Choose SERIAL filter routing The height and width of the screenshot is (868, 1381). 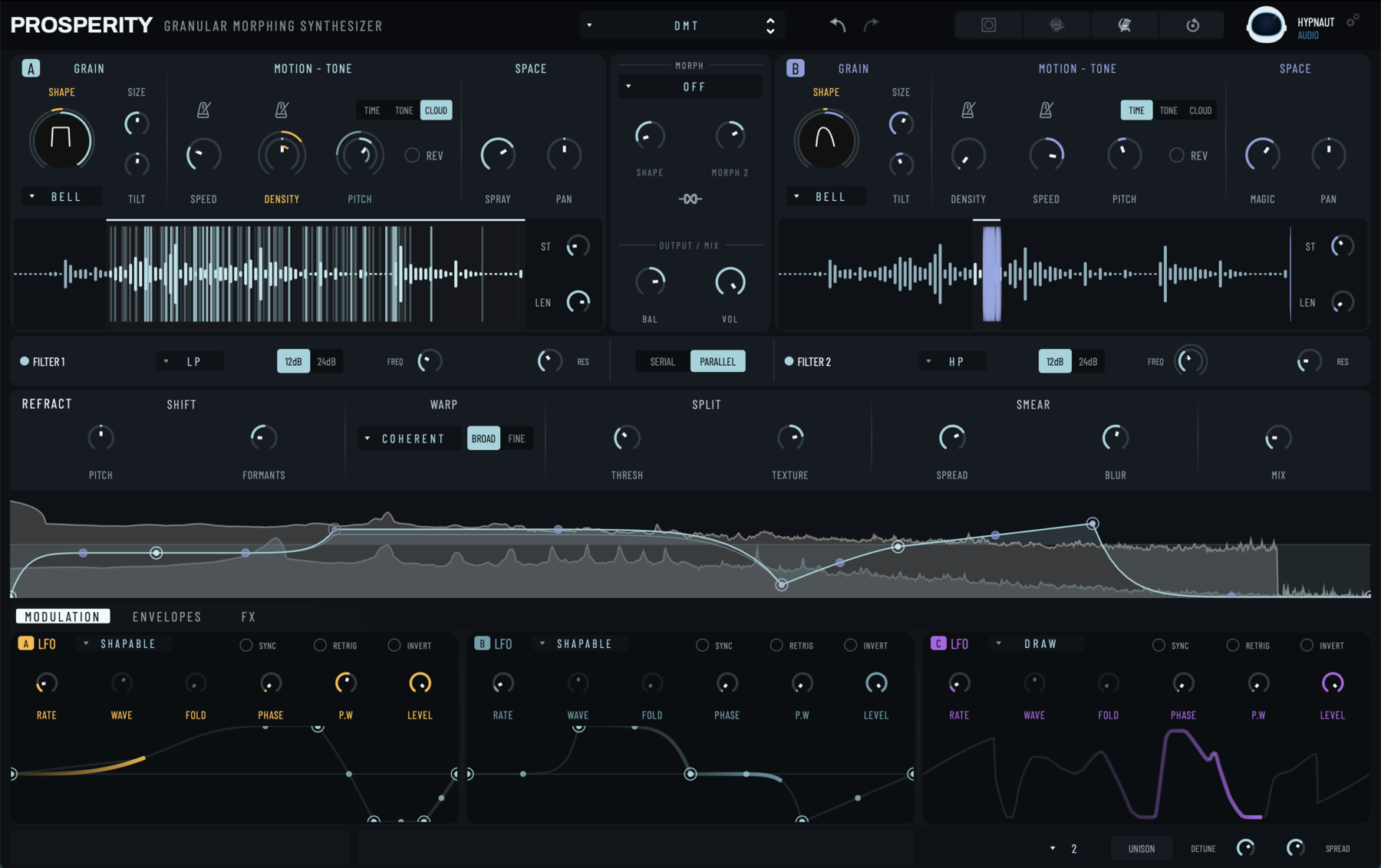click(x=663, y=361)
